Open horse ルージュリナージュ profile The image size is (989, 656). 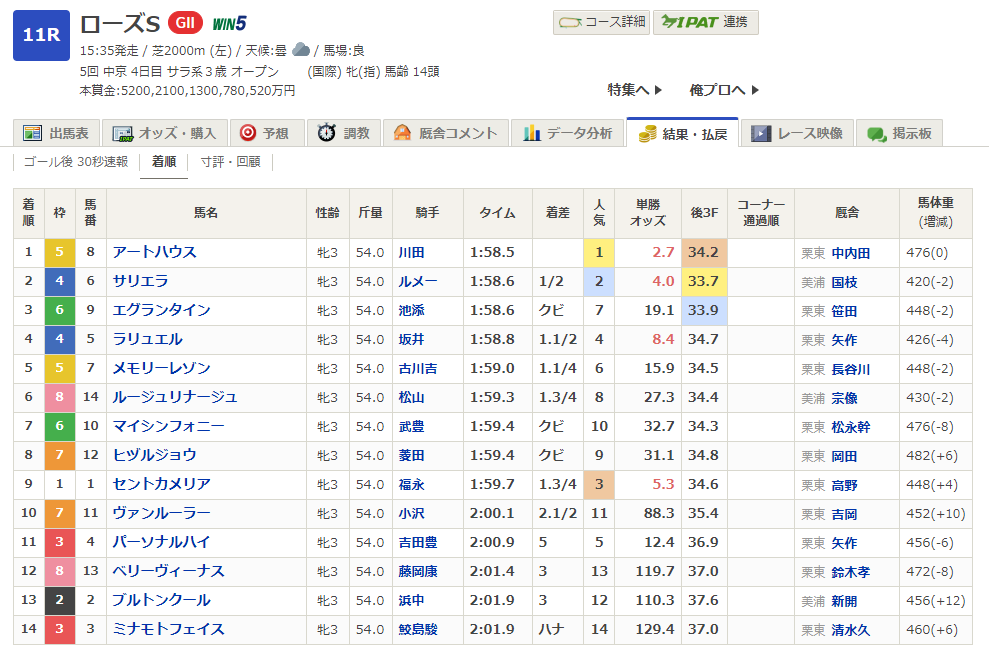pyautogui.click(x=175, y=397)
